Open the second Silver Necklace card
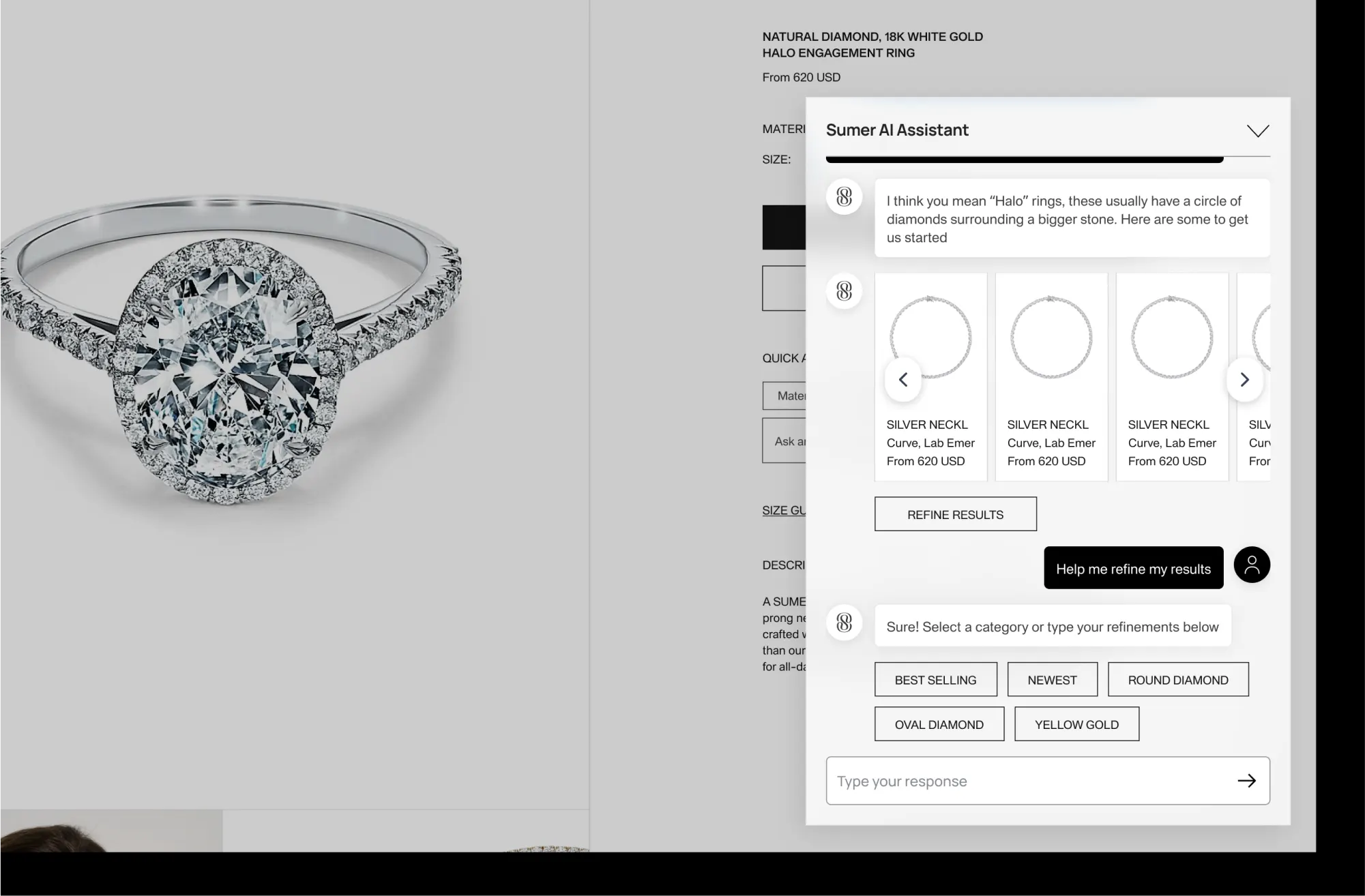The image size is (1365, 896). pos(1051,377)
